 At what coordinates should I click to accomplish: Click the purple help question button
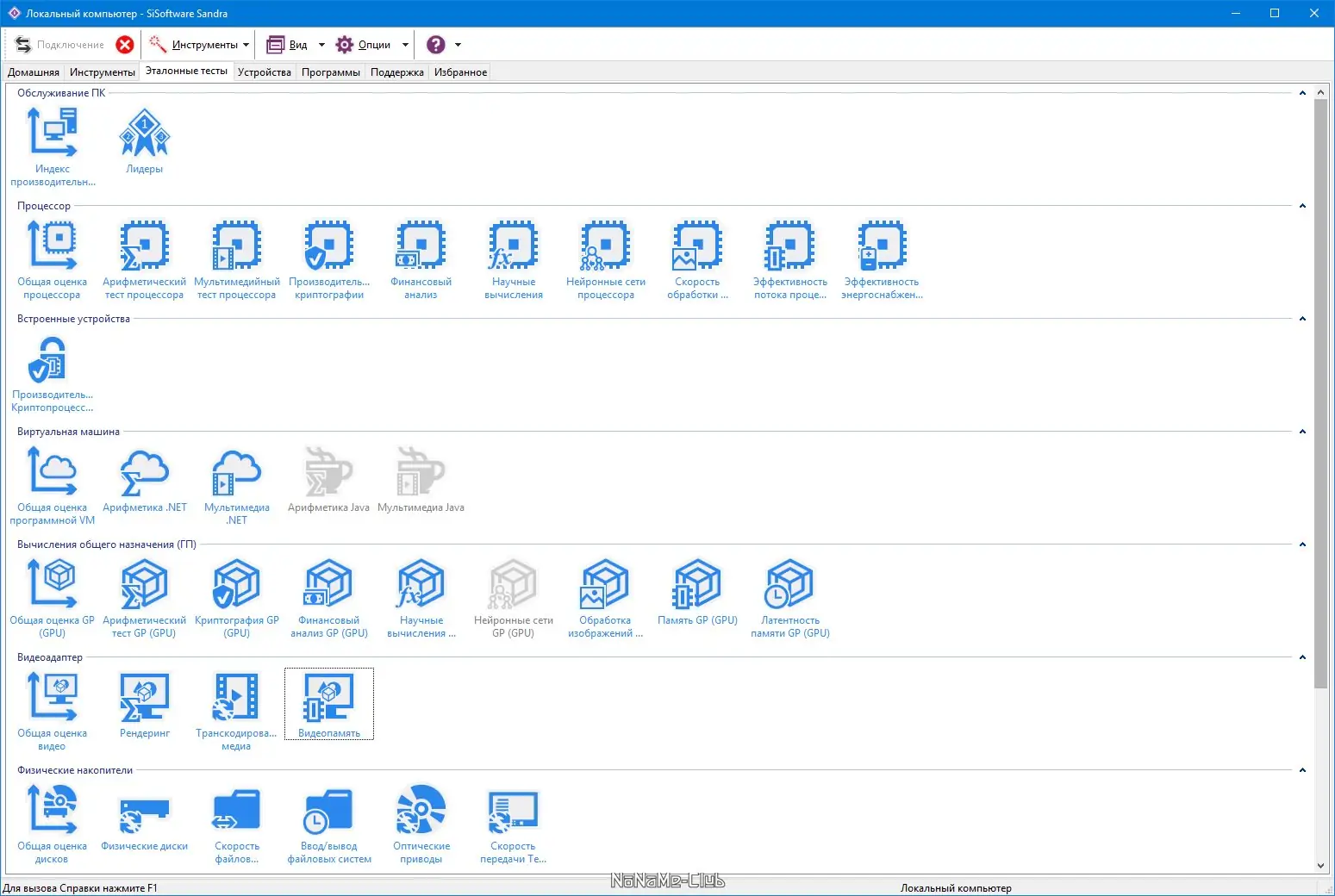click(436, 45)
